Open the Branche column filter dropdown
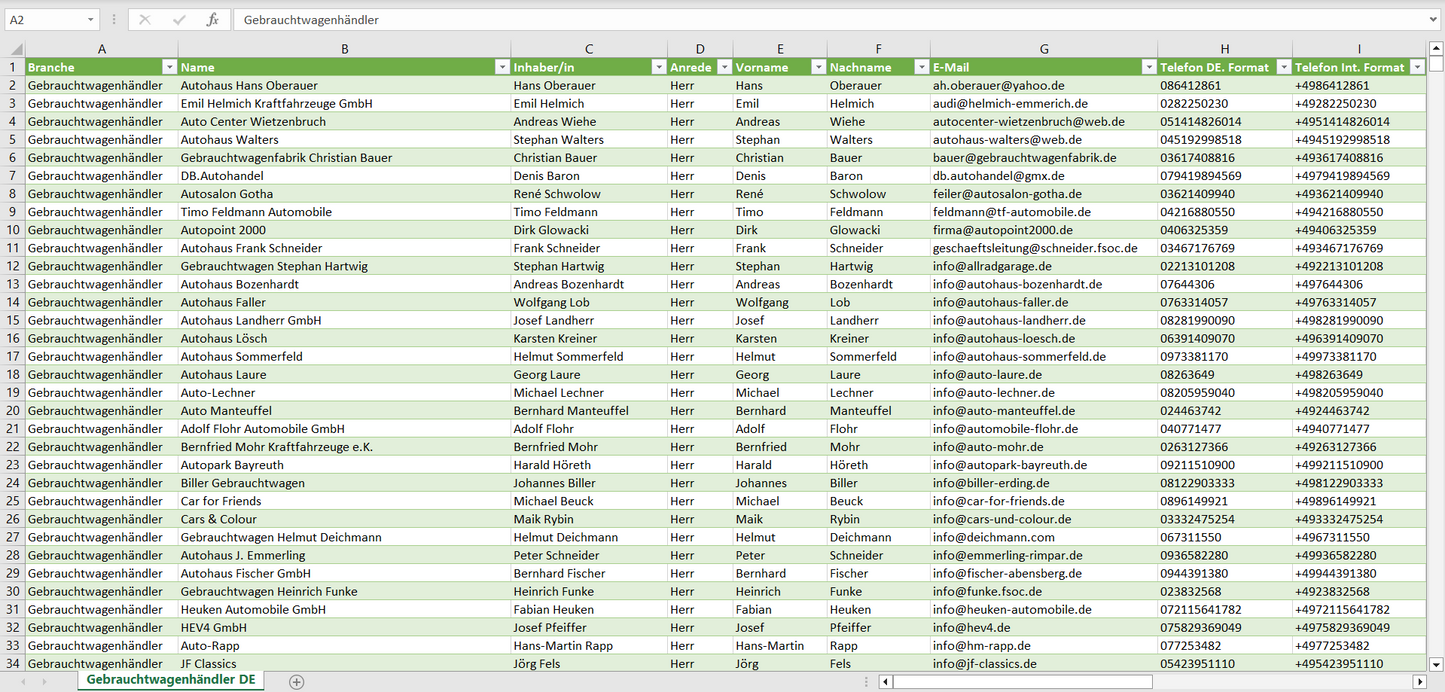Image resolution: width=1445 pixels, height=692 pixels. (x=168, y=67)
